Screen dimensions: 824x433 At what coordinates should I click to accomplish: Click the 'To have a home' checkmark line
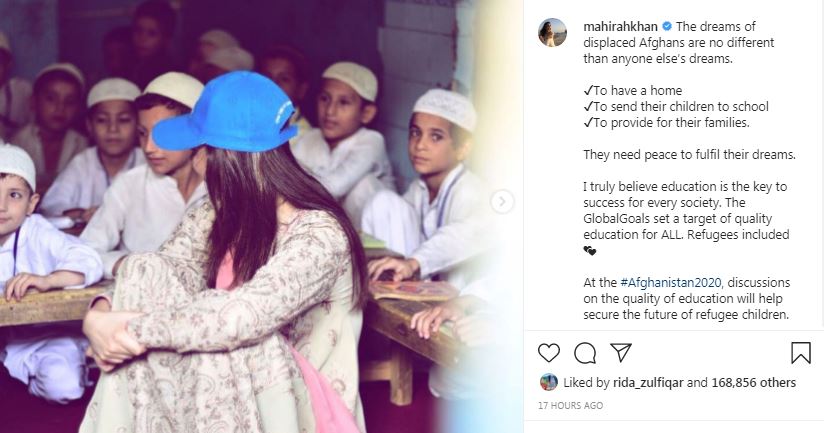click(x=633, y=90)
